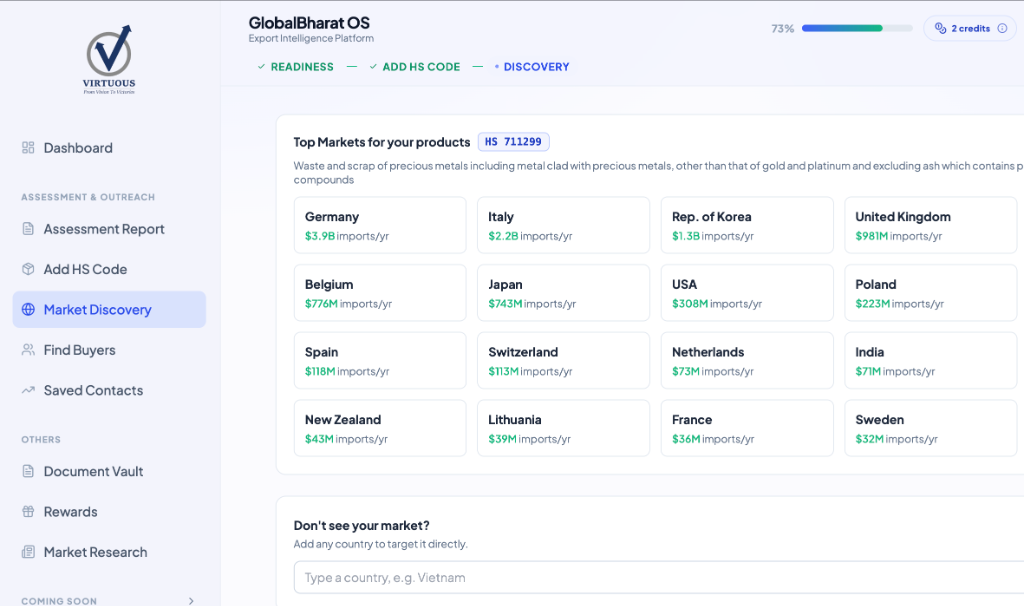This screenshot has width=1024, height=606.
Task: Open Market Research page
Action: 109,552
